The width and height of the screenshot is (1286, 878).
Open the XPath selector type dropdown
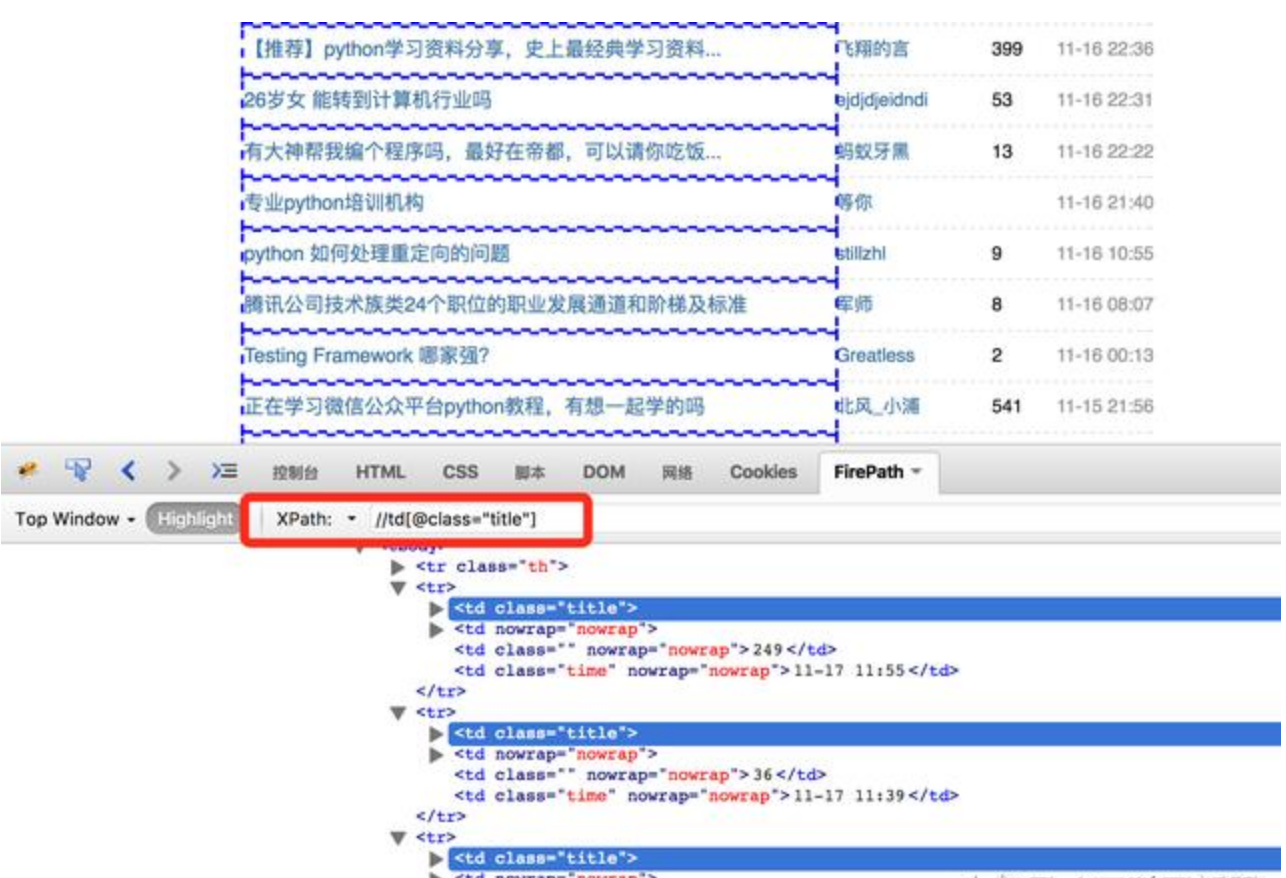tap(315, 519)
